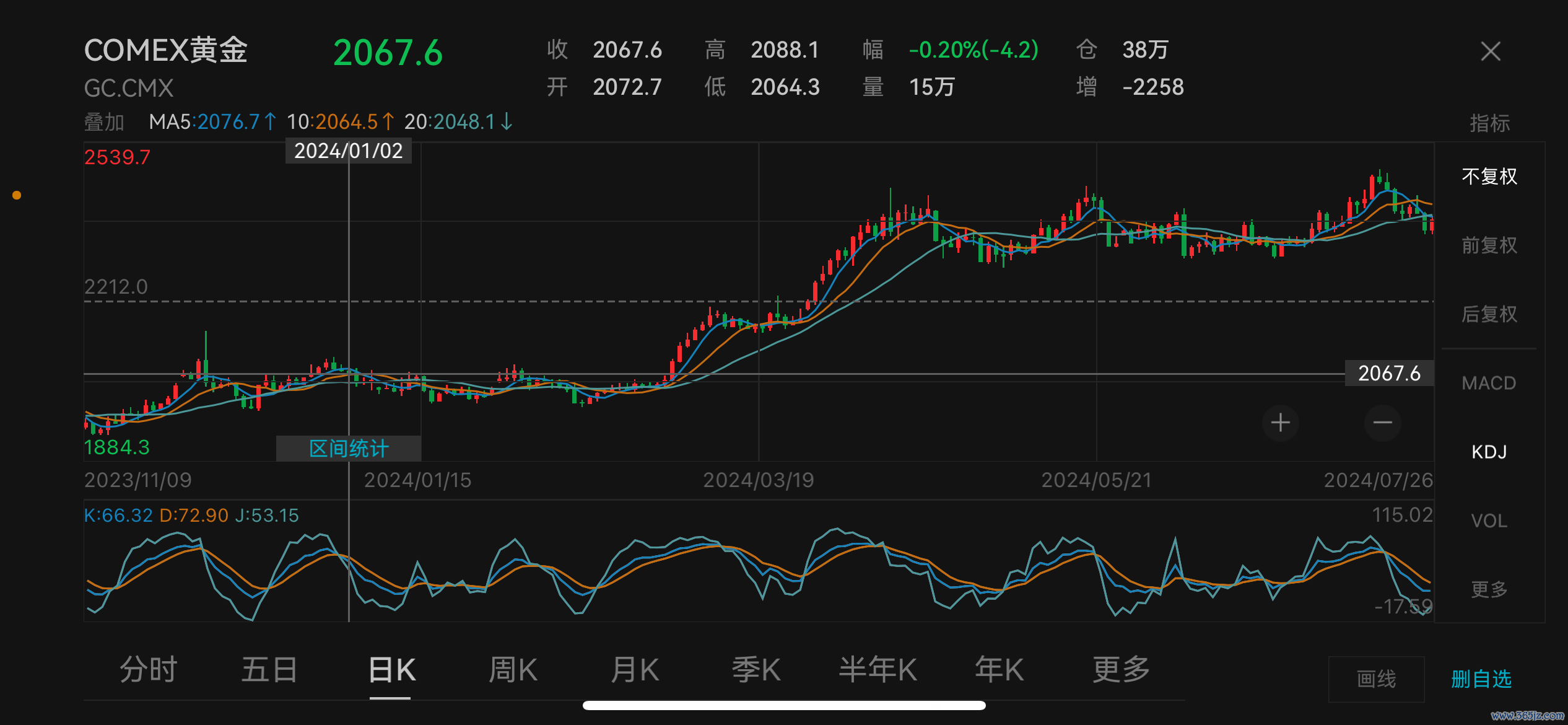1568x725 pixels.
Task: Expand 更多 indicators in right panel
Action: click(x=1489, y=589)
